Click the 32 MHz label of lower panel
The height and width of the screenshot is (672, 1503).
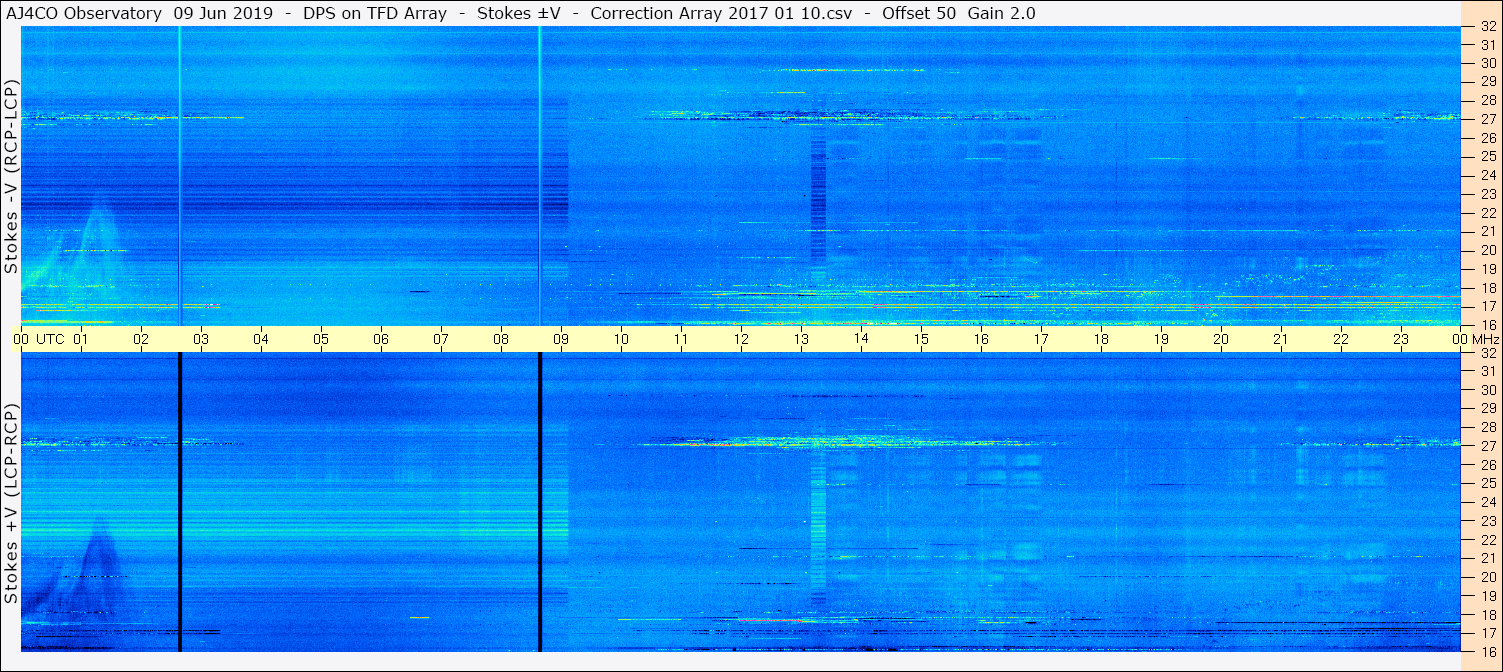click(x=1487, y=352)
